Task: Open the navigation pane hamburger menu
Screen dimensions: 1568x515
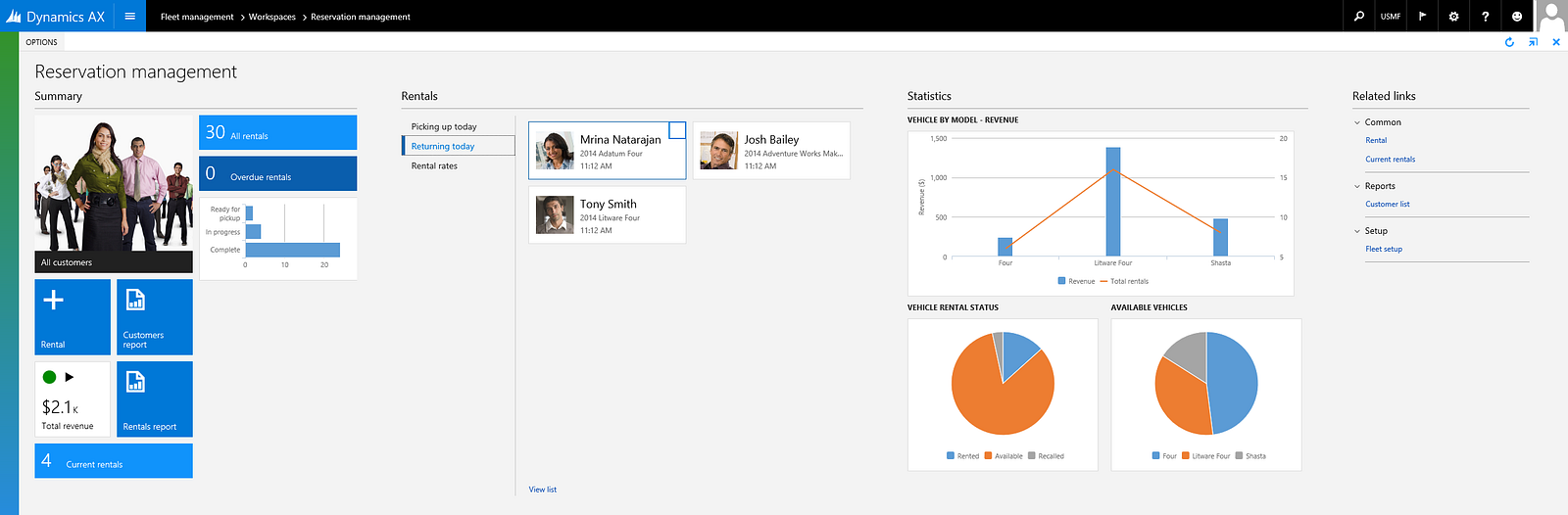Action: click(129, 16)
